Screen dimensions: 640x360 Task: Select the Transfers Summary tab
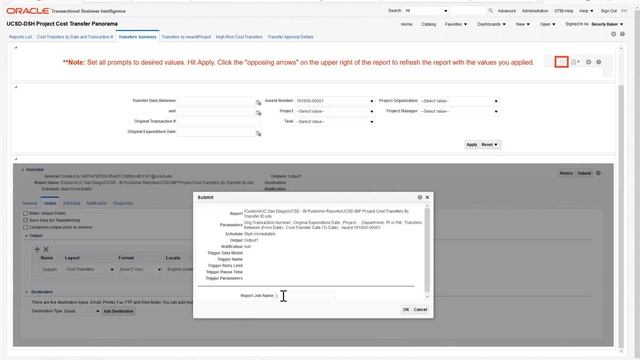138,37
